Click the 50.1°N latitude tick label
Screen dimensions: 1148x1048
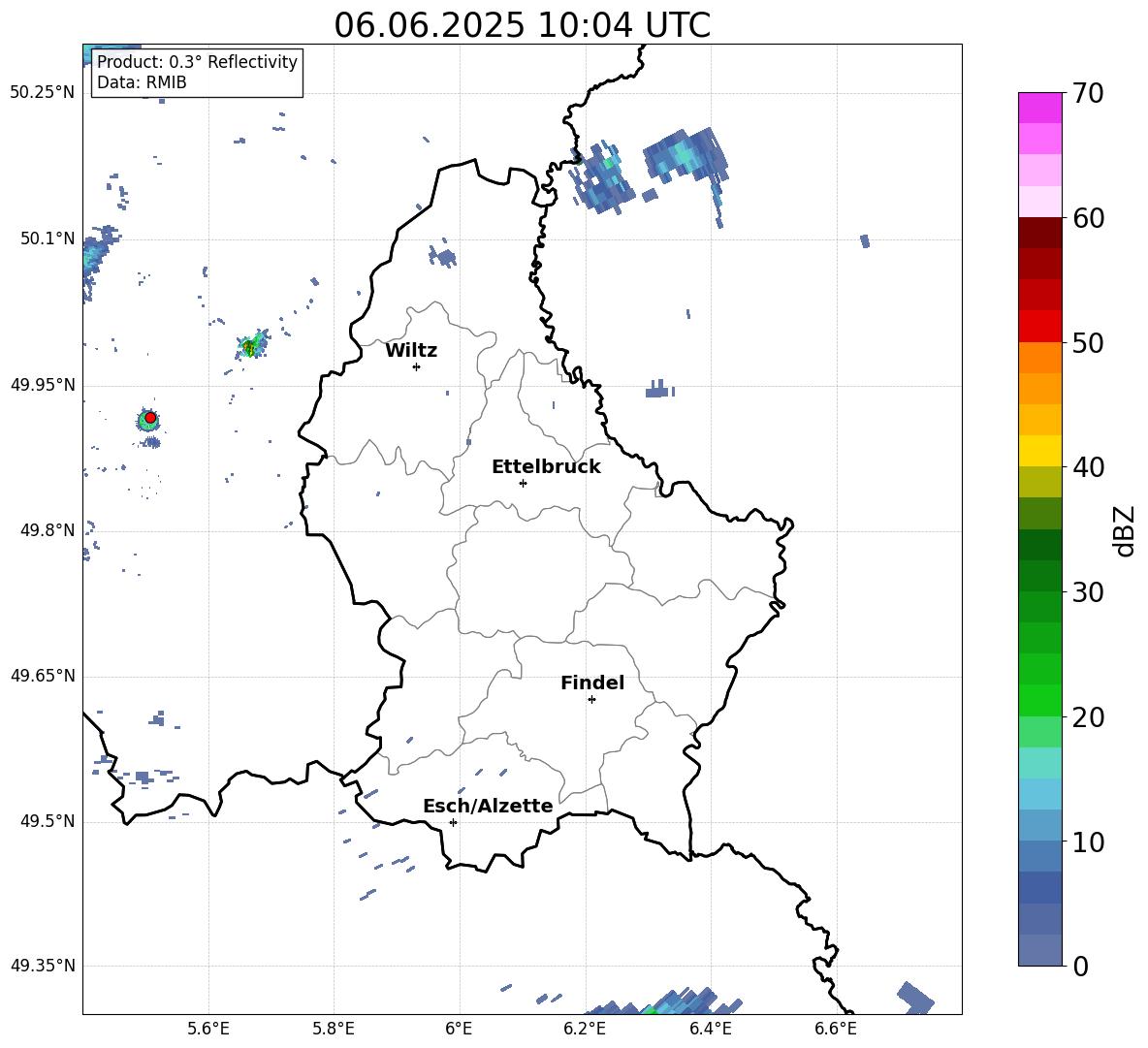tap(48, 238)
